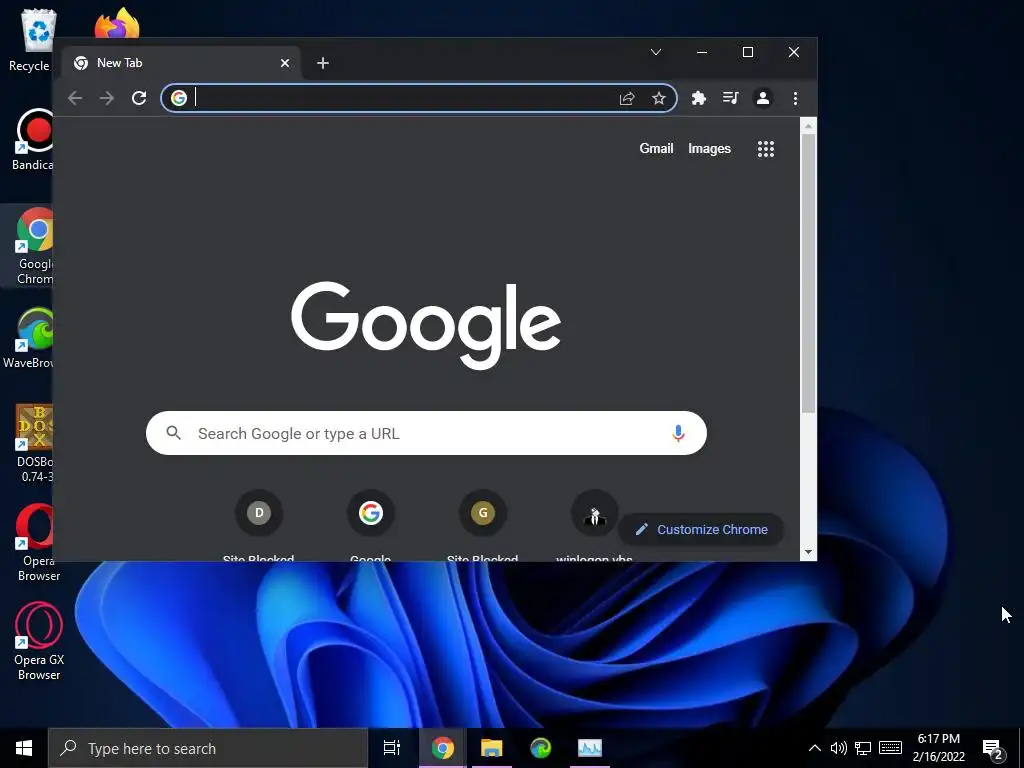Click the magnifier icon in search box
The image size is (1024, 768).
point(173,432)
